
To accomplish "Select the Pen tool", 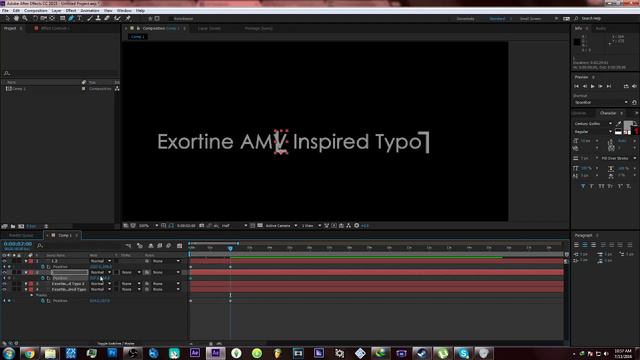I will click(71, 18).
